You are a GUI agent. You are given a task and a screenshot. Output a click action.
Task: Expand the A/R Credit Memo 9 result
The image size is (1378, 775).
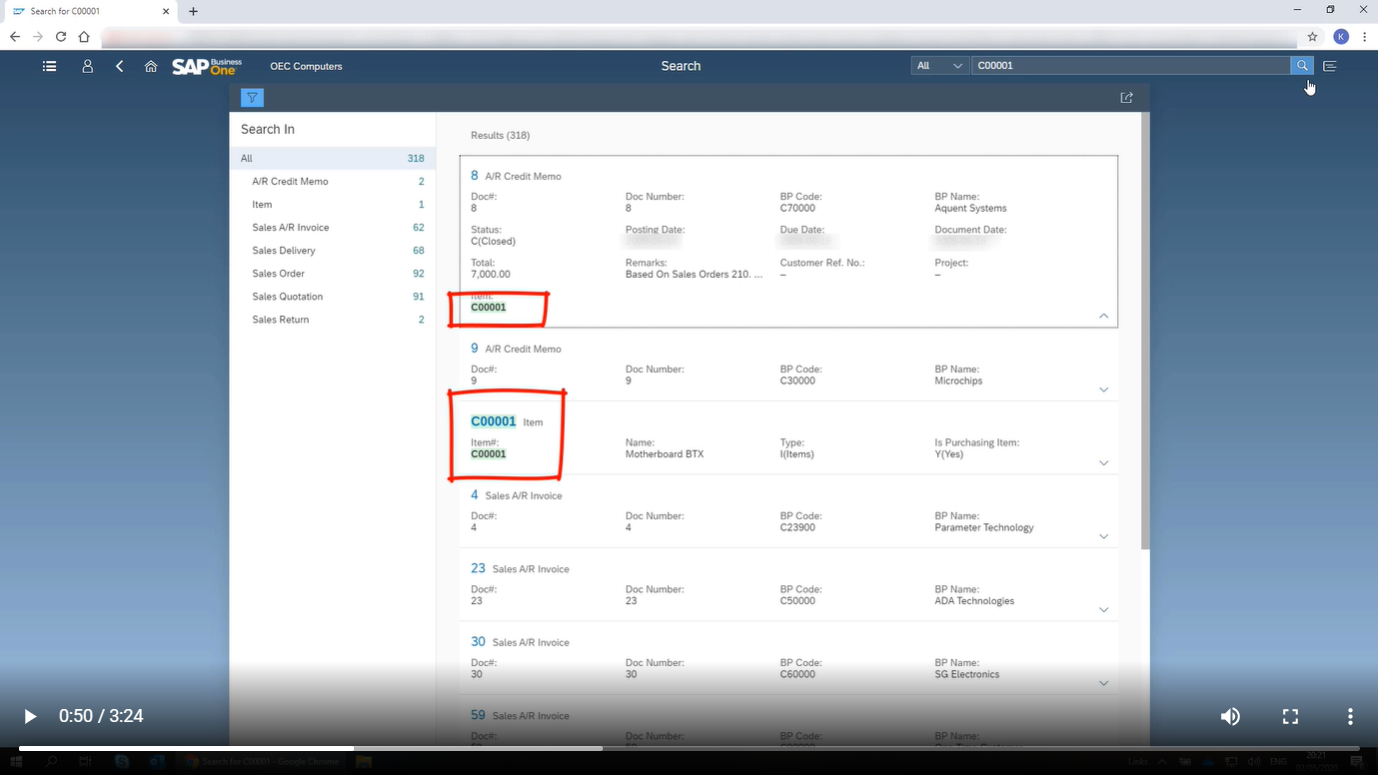pos(1104,390)
